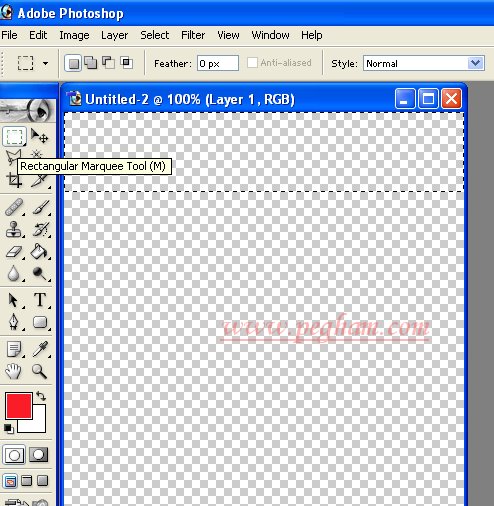This screenshot has height=506, width=494.
Task: Toggle the Anti-aliased checkbox
Action: pos(252,63)
